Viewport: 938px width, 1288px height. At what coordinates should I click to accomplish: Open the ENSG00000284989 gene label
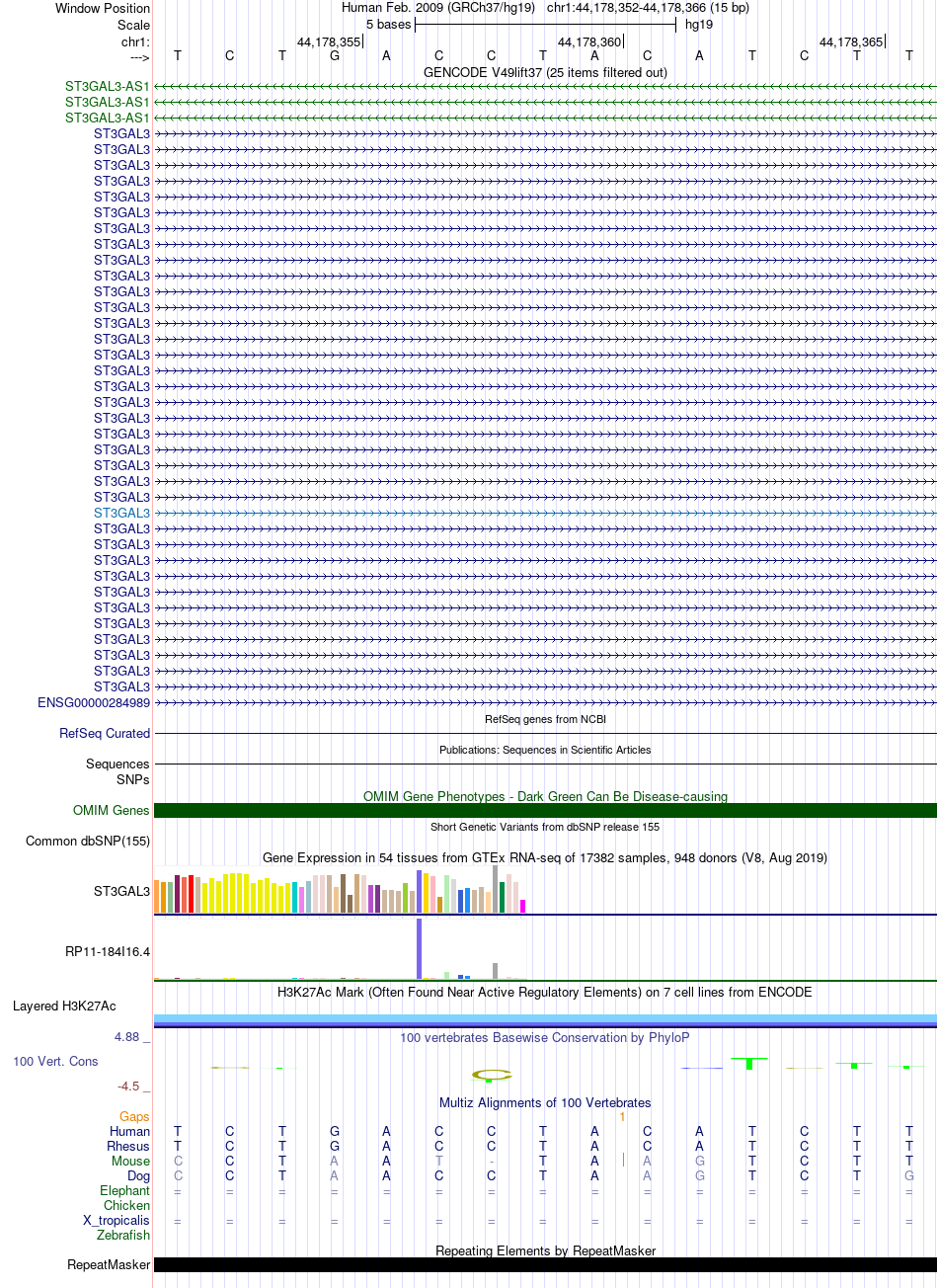(94, 702)
